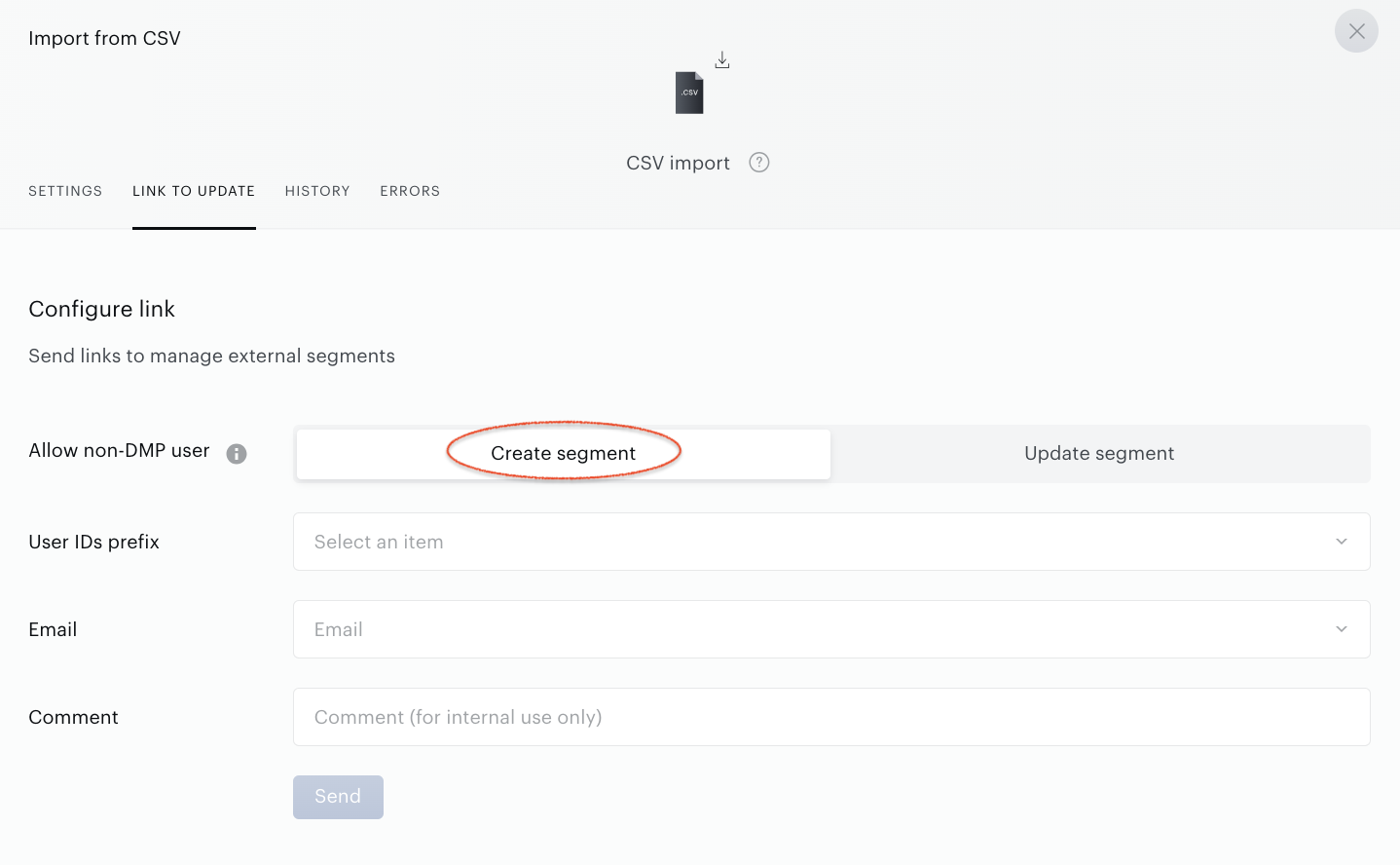Image resolution: width=1400 pixels, height=865 pixels.
Task: Switch to the Settings tab
Action: [x=65, y=191]
